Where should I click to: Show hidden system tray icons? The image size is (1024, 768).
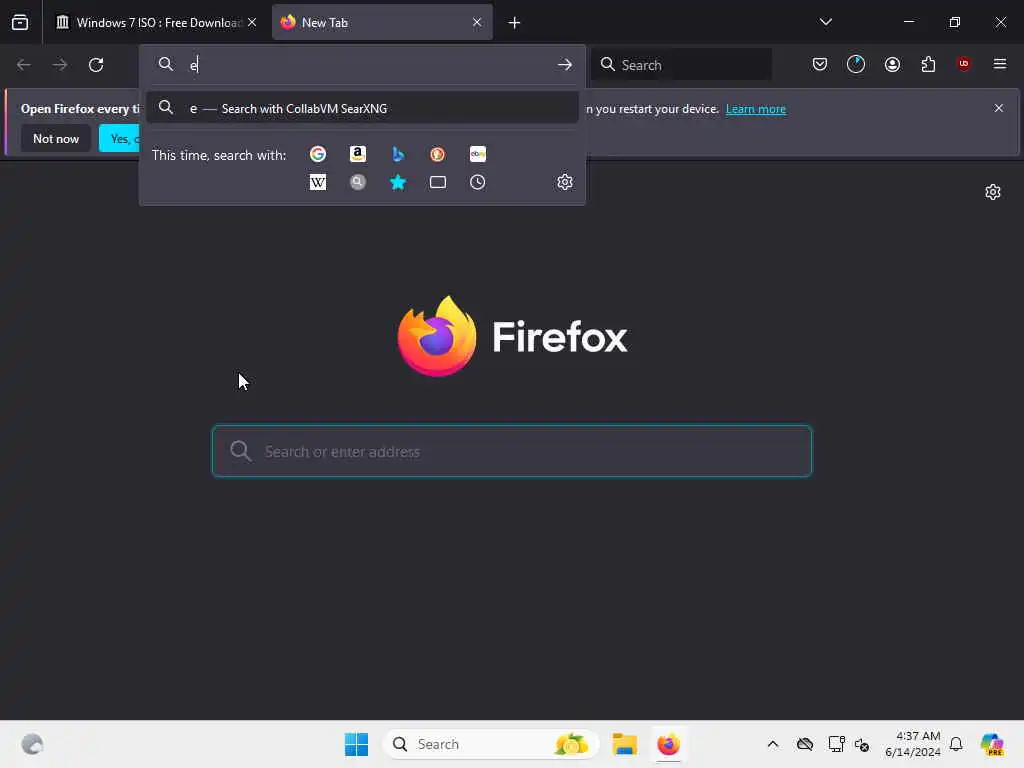pos(773,744)
